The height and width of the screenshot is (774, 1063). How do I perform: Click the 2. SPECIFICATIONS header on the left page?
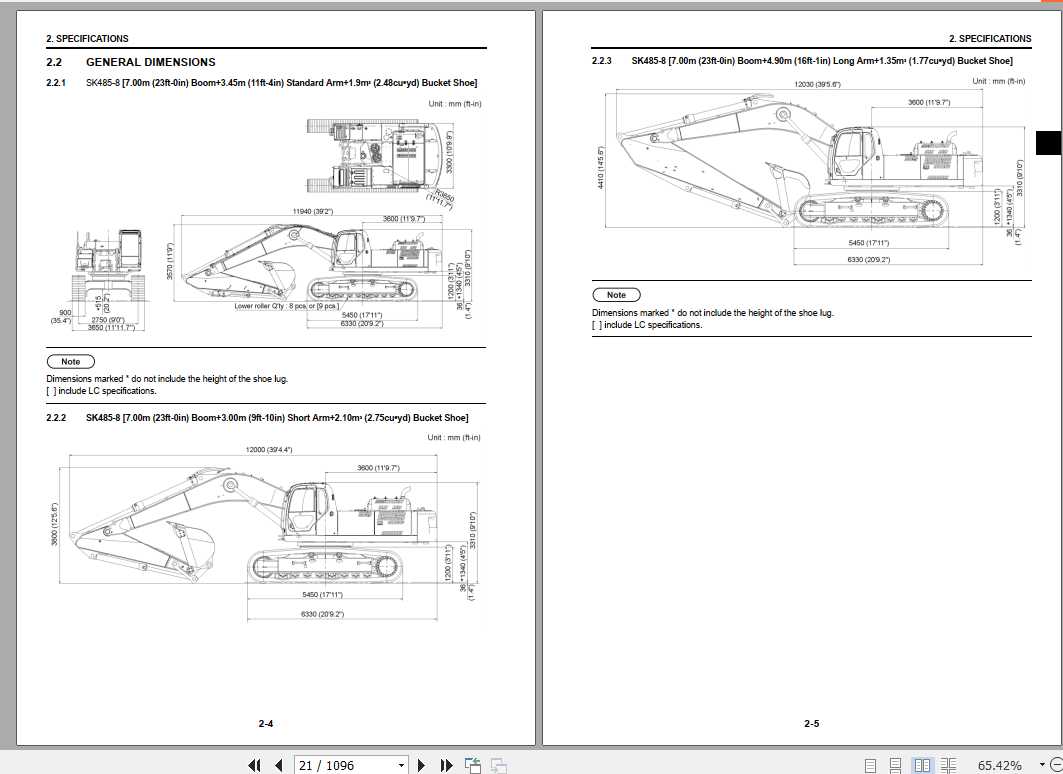pos(87,39)
